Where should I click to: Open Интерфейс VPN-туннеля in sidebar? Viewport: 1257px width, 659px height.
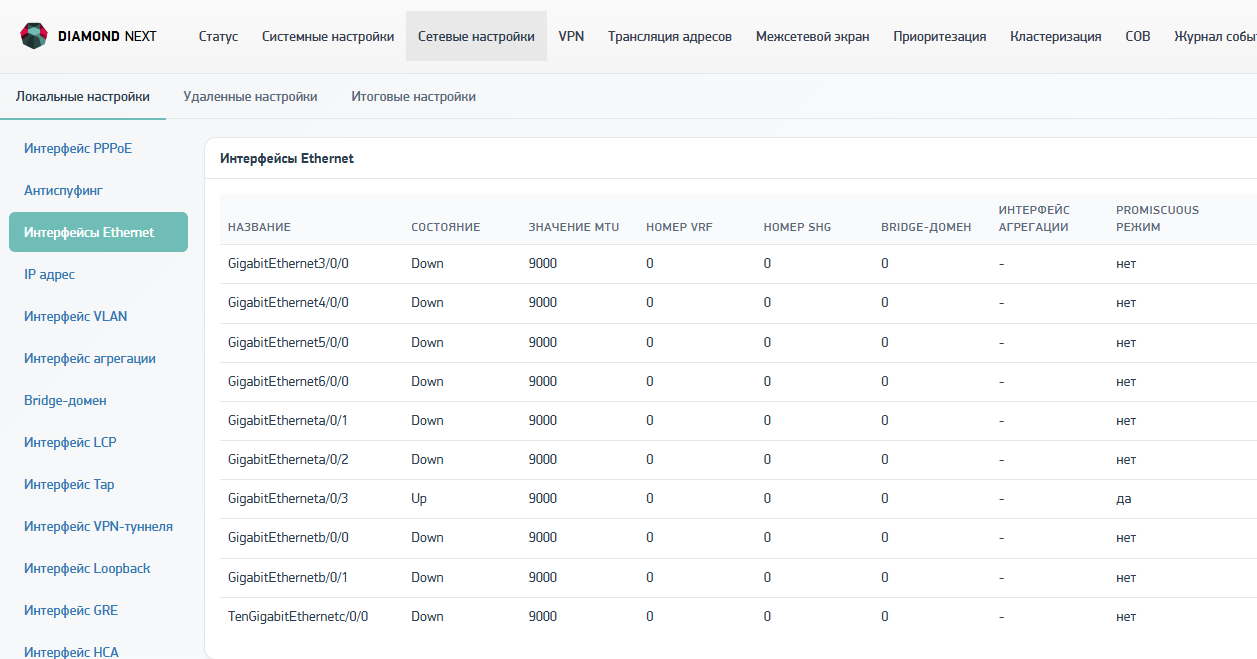click(98, 526)
